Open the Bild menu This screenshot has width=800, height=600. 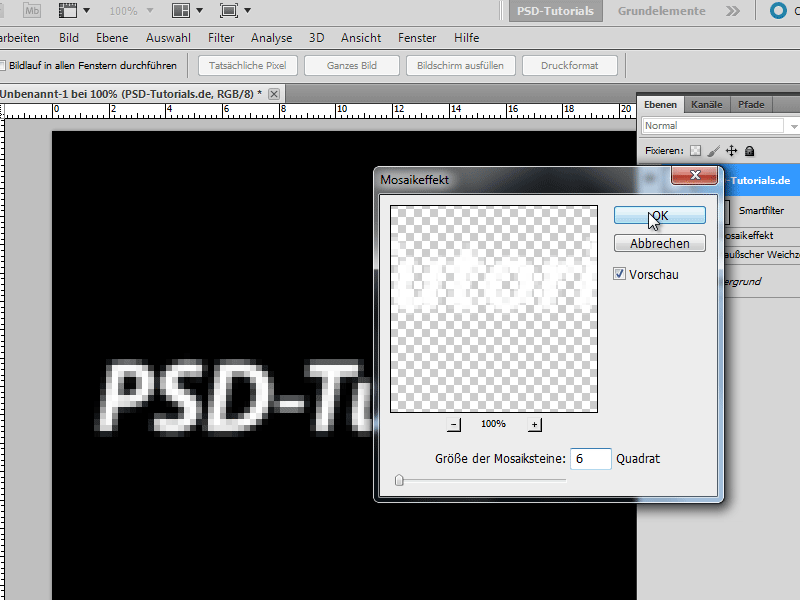[x=68, y=38]
